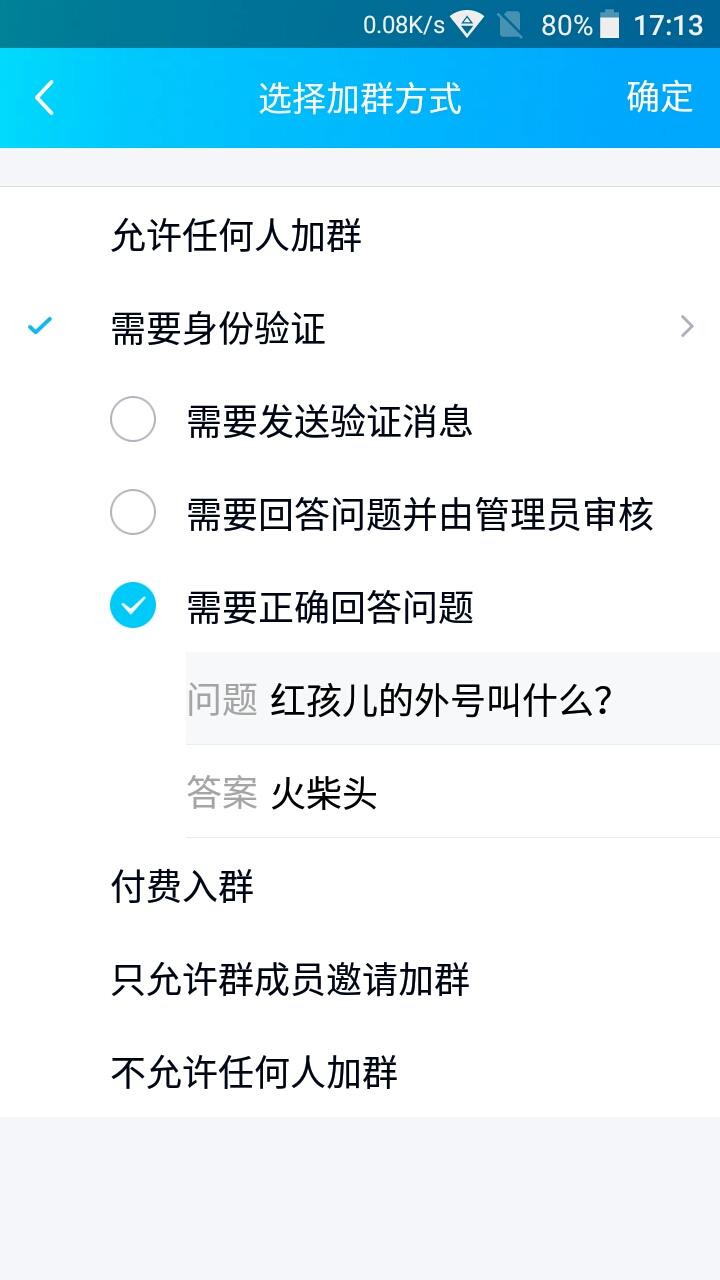Viewport: 720px width, 1280px height.
Task: Edit the 问题 field text
Action: pos(453,698)
